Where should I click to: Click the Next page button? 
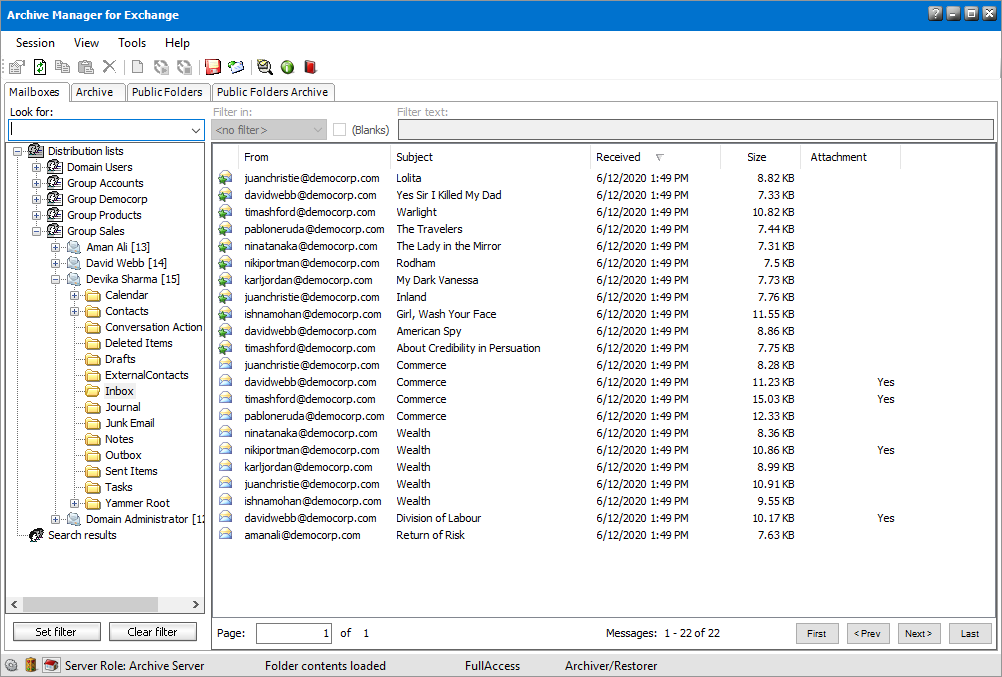click(919, 634)
